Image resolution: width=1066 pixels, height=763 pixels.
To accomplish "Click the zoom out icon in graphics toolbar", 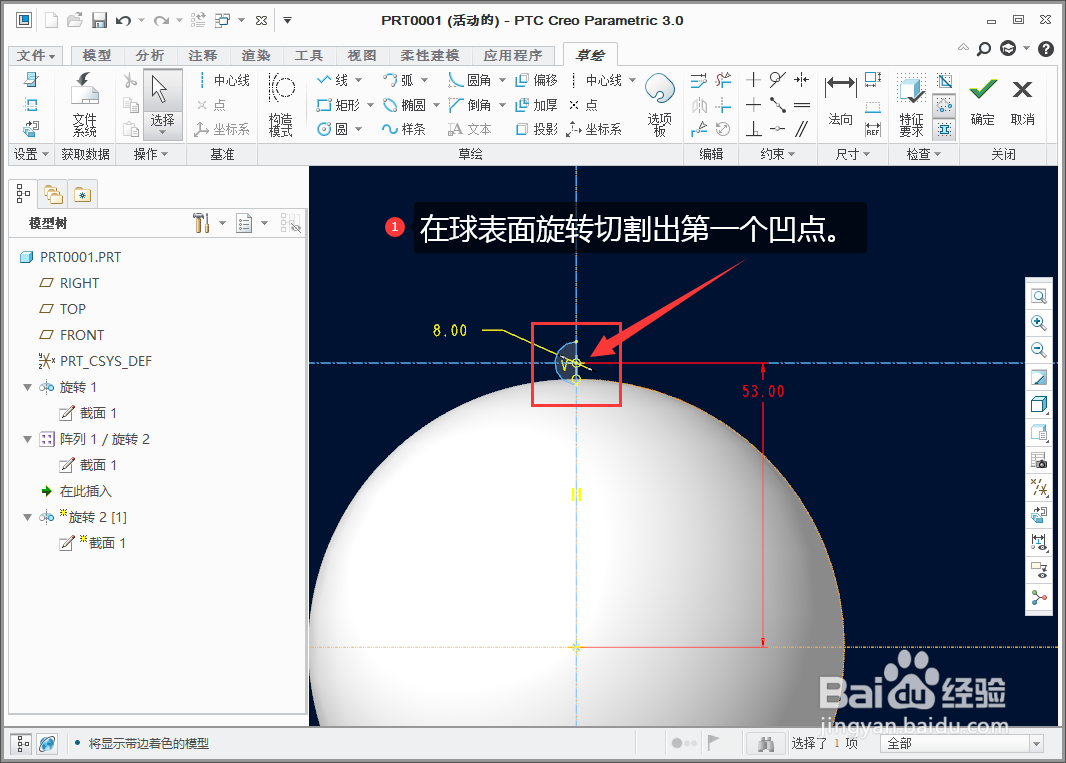I will [x=1038, y=350].
